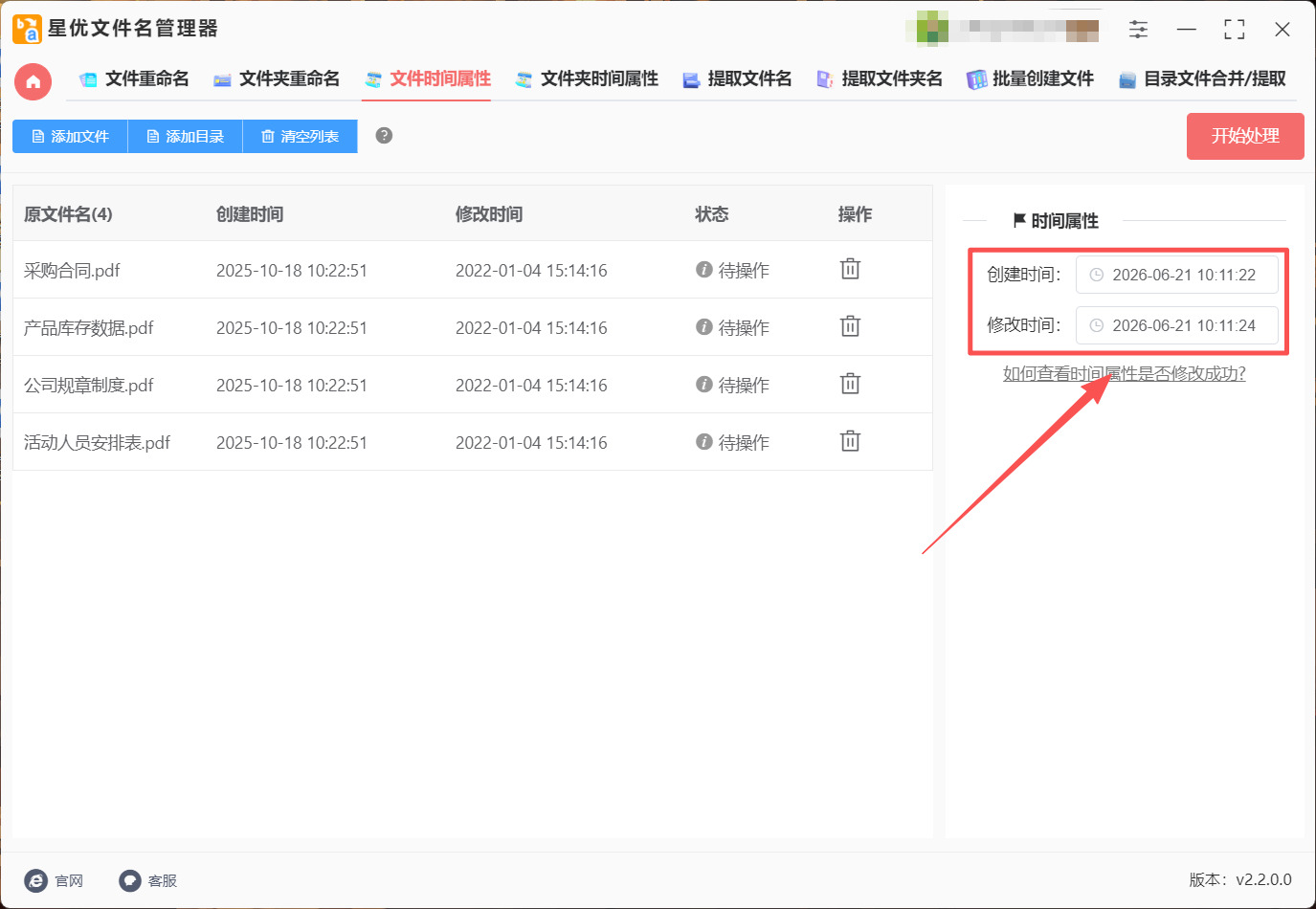
Task: Click the 创建时间 column header
Action: [250, 214]
